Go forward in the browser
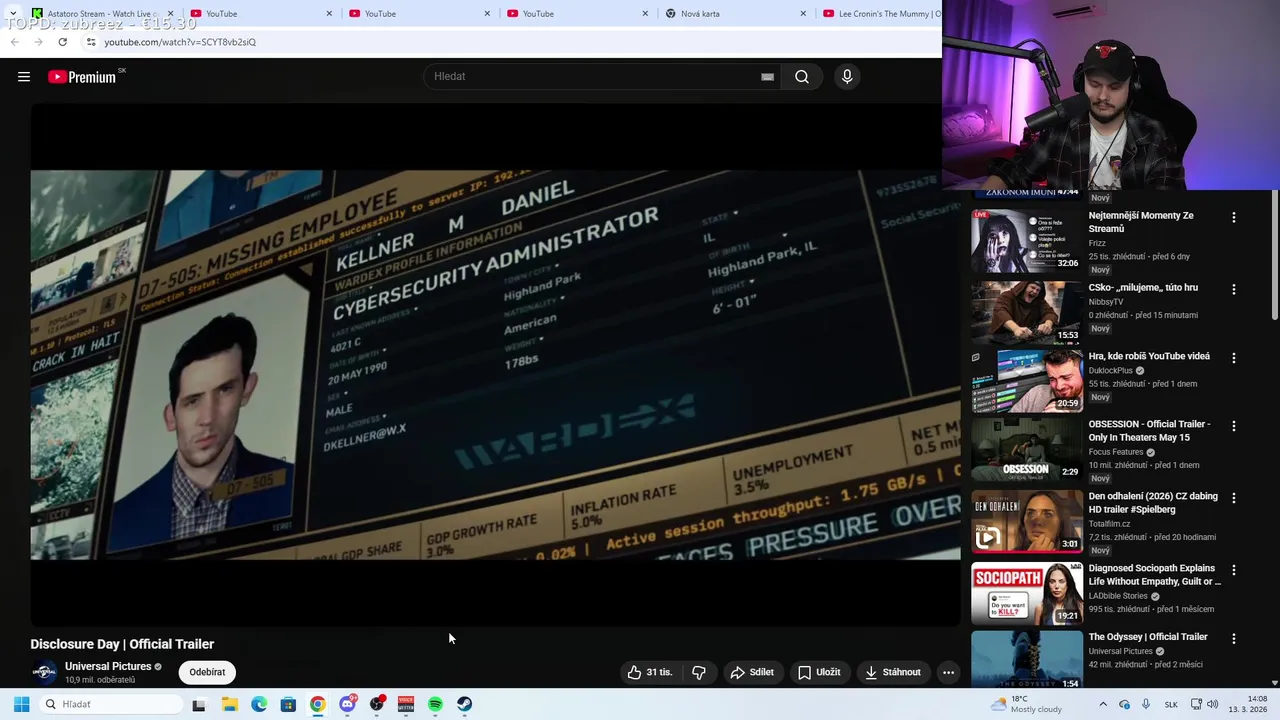 (38, 42)
